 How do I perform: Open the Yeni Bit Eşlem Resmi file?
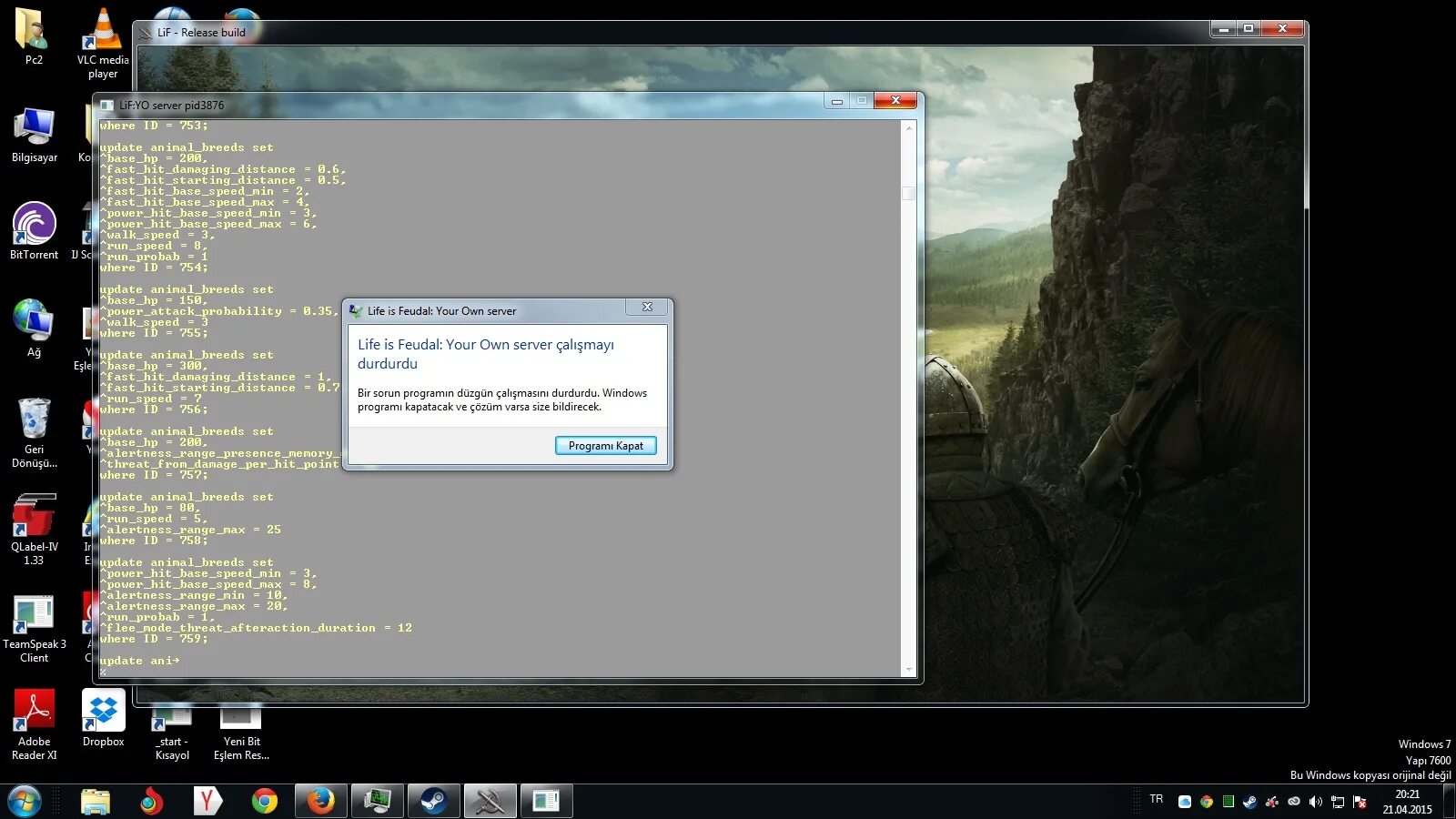tap(241, 733)
